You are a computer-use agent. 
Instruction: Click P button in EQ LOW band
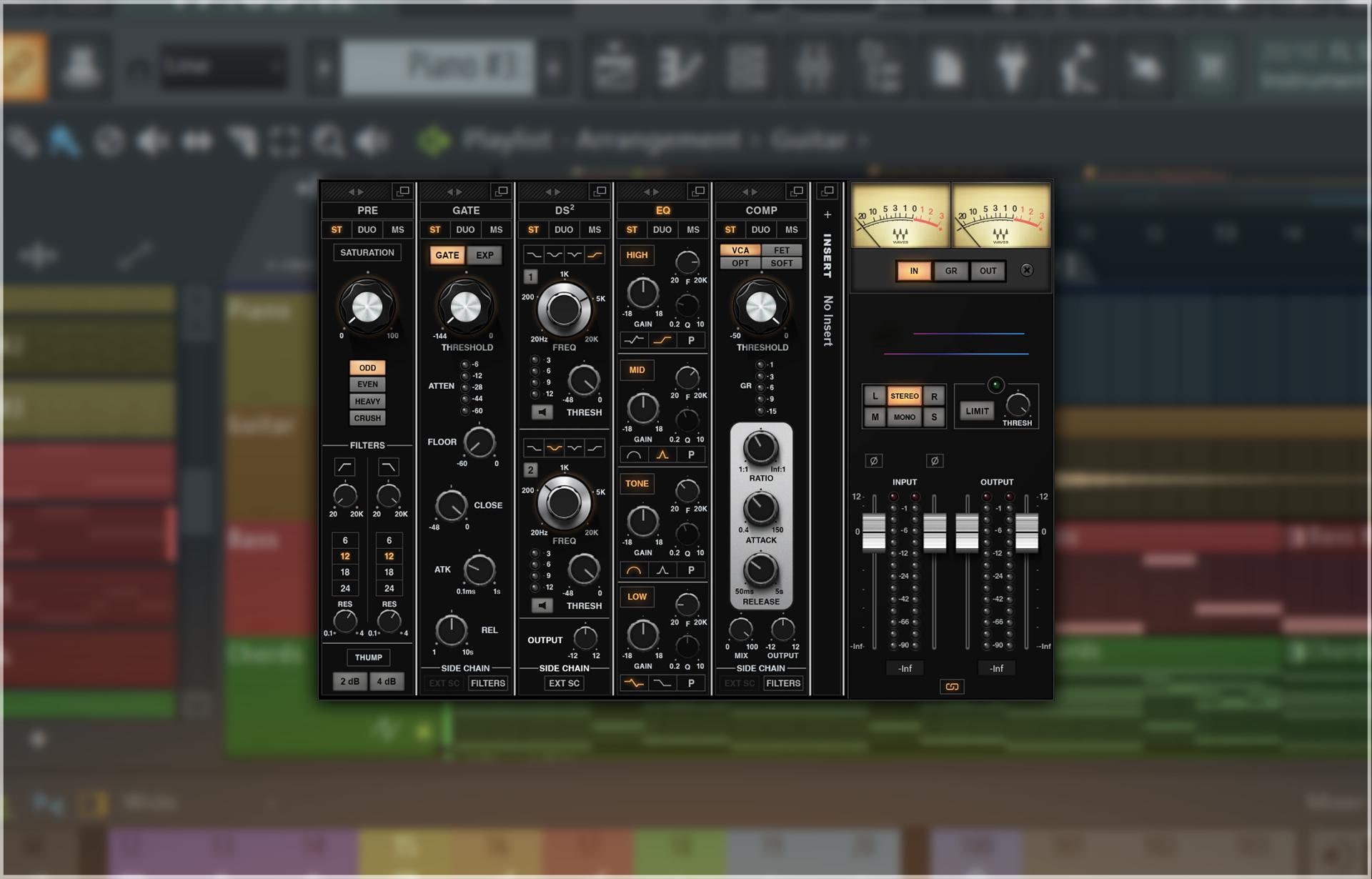691,683
